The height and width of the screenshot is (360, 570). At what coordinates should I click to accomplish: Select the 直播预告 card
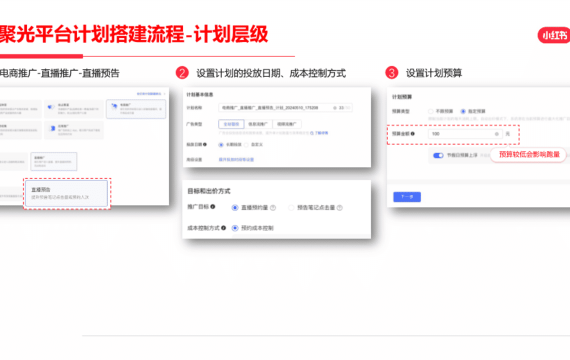(x=67, y=193)
